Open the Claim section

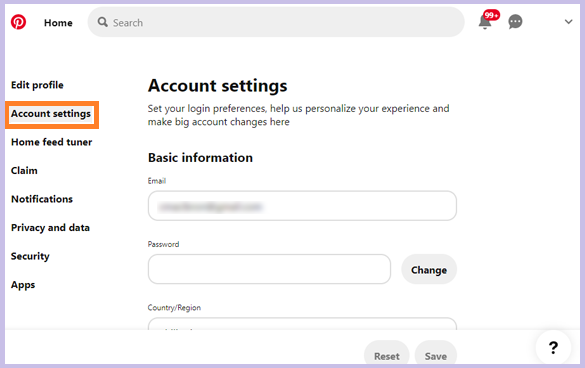(24, 171)
